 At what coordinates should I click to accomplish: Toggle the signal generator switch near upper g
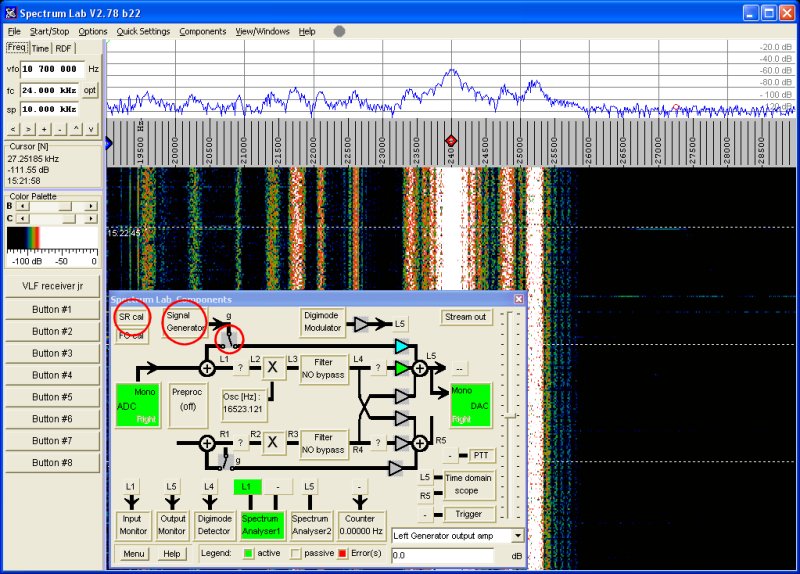[229, 338]
